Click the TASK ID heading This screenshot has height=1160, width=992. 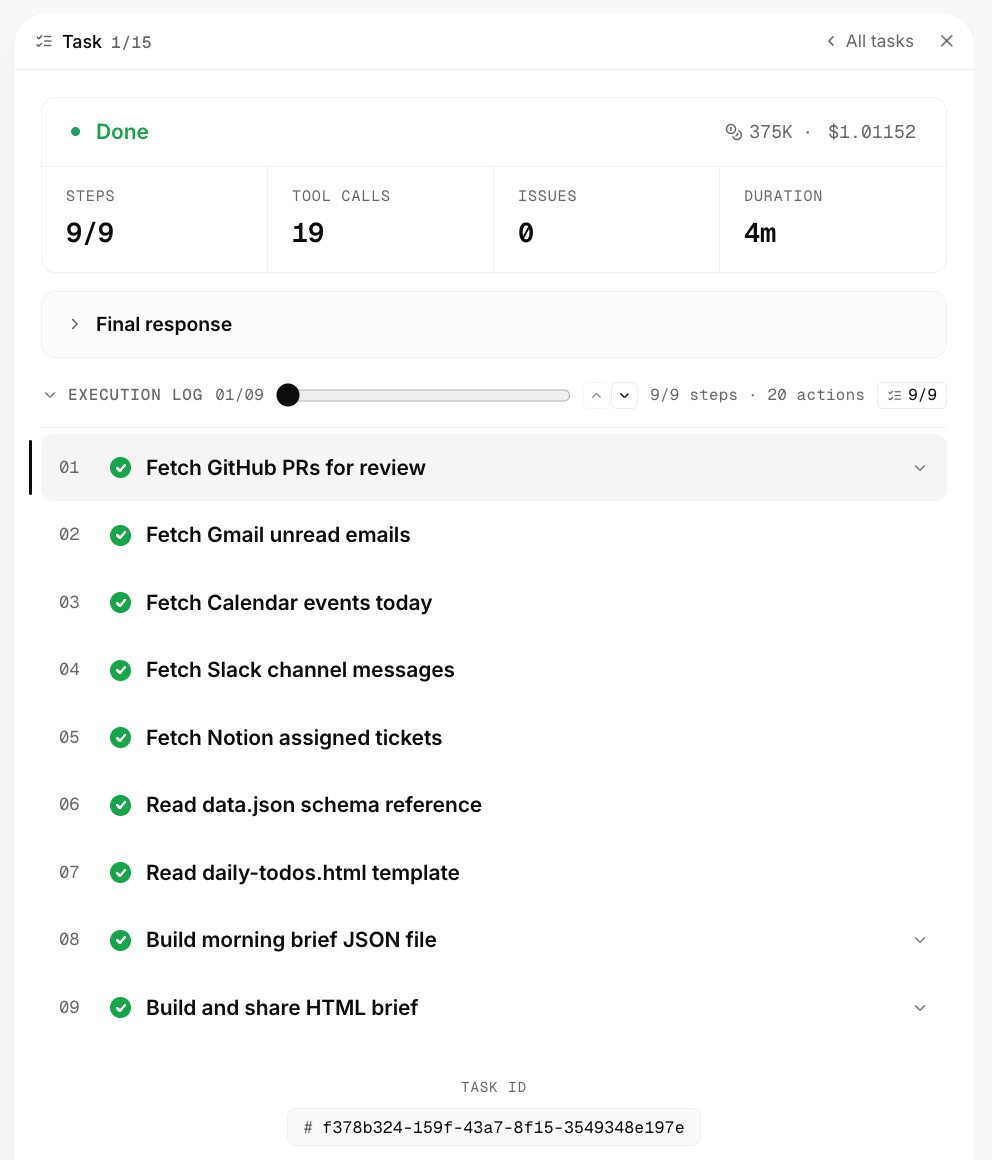click(493, 1087)
